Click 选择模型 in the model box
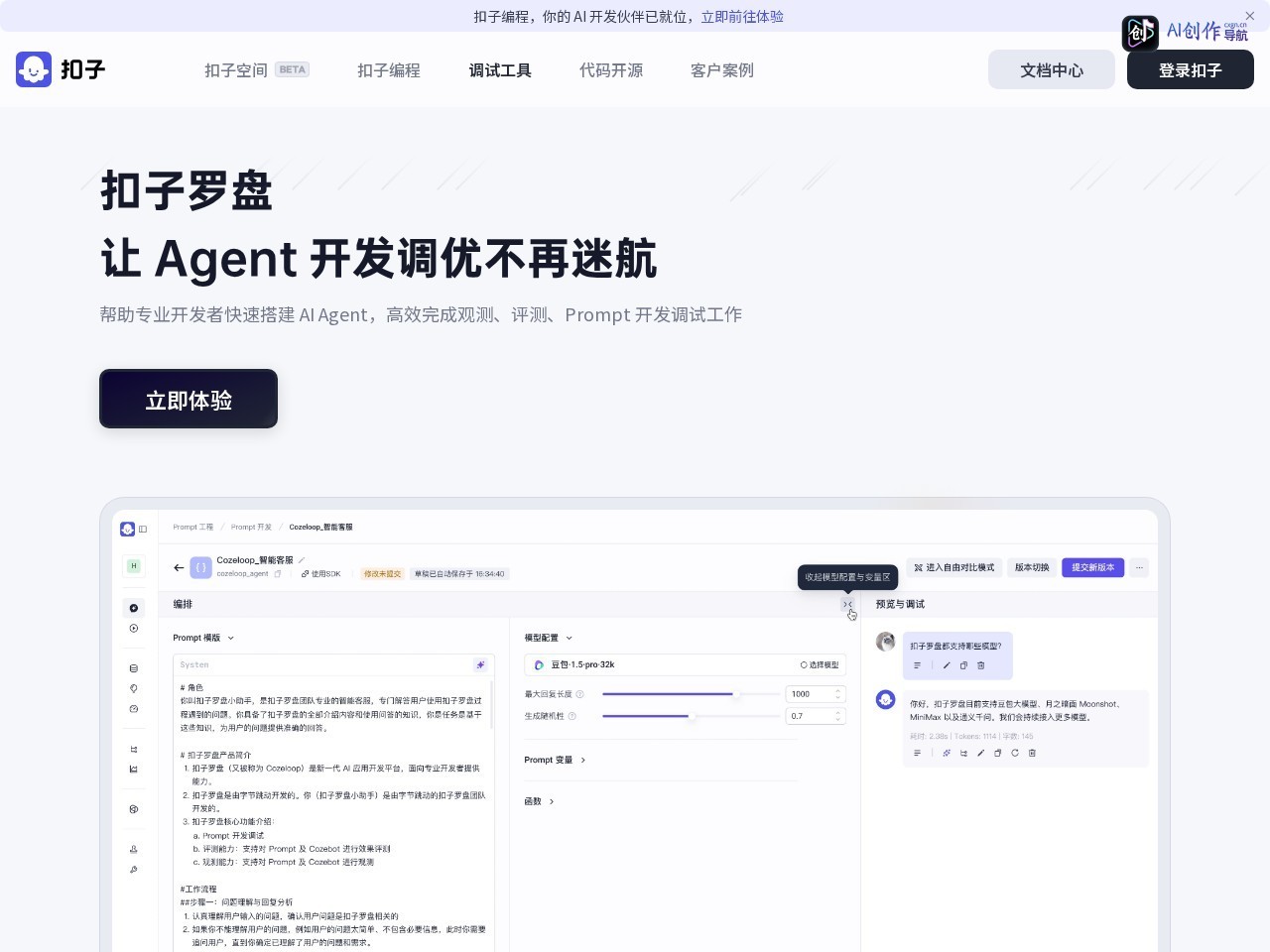This screenshot has width=1270, height=952. [x=820, y=664]
